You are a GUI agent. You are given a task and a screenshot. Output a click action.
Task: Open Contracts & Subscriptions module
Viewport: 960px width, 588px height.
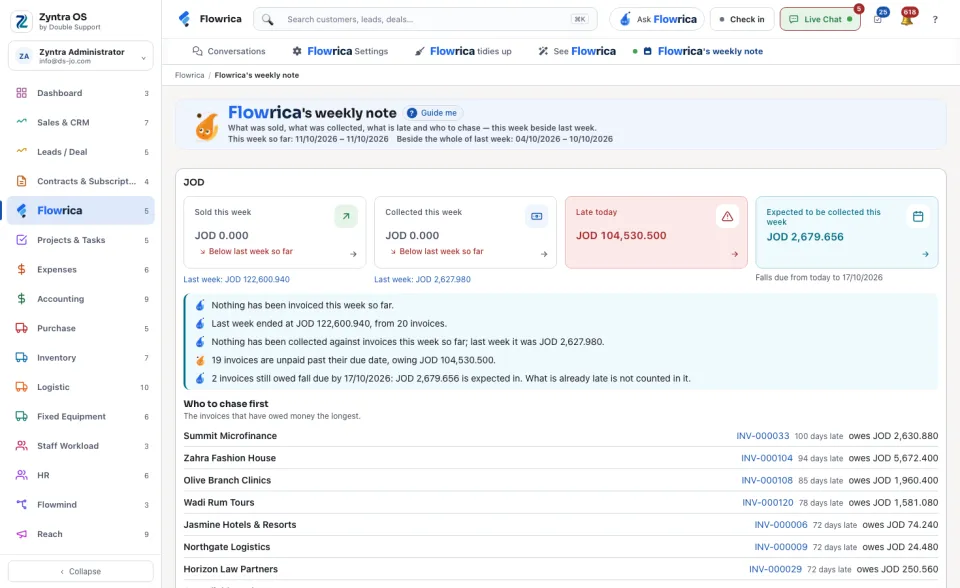tap(81, 181)
